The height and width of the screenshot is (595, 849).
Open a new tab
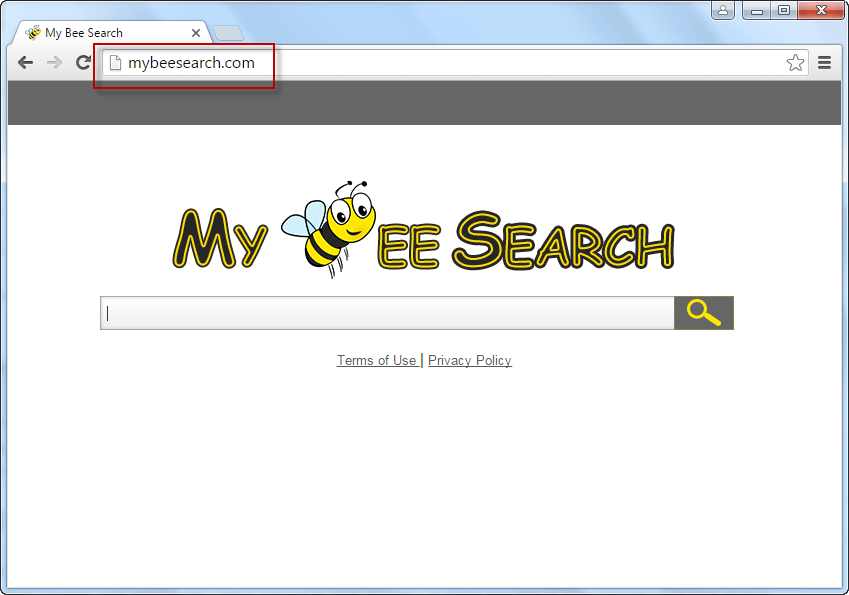point(228,34)
